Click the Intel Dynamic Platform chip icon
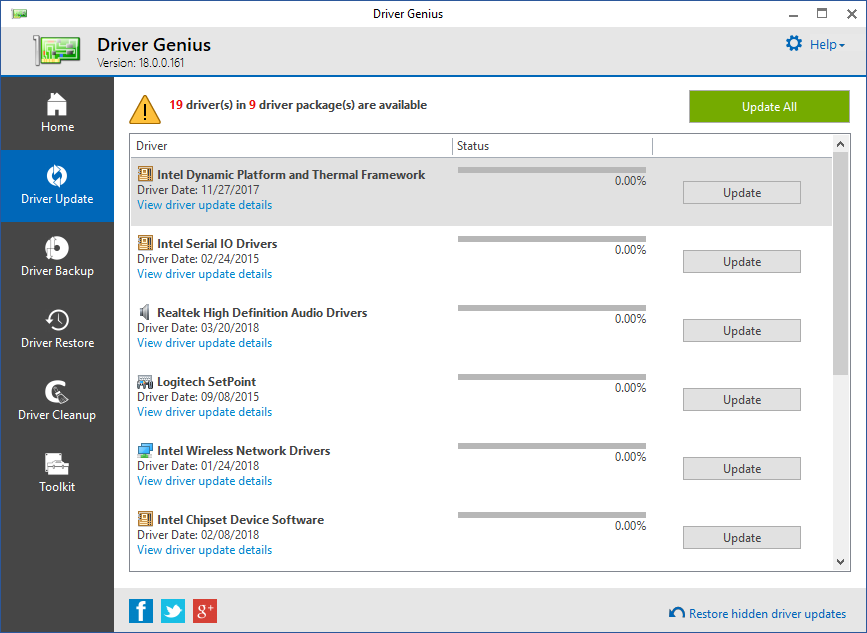 coord(145,174)
